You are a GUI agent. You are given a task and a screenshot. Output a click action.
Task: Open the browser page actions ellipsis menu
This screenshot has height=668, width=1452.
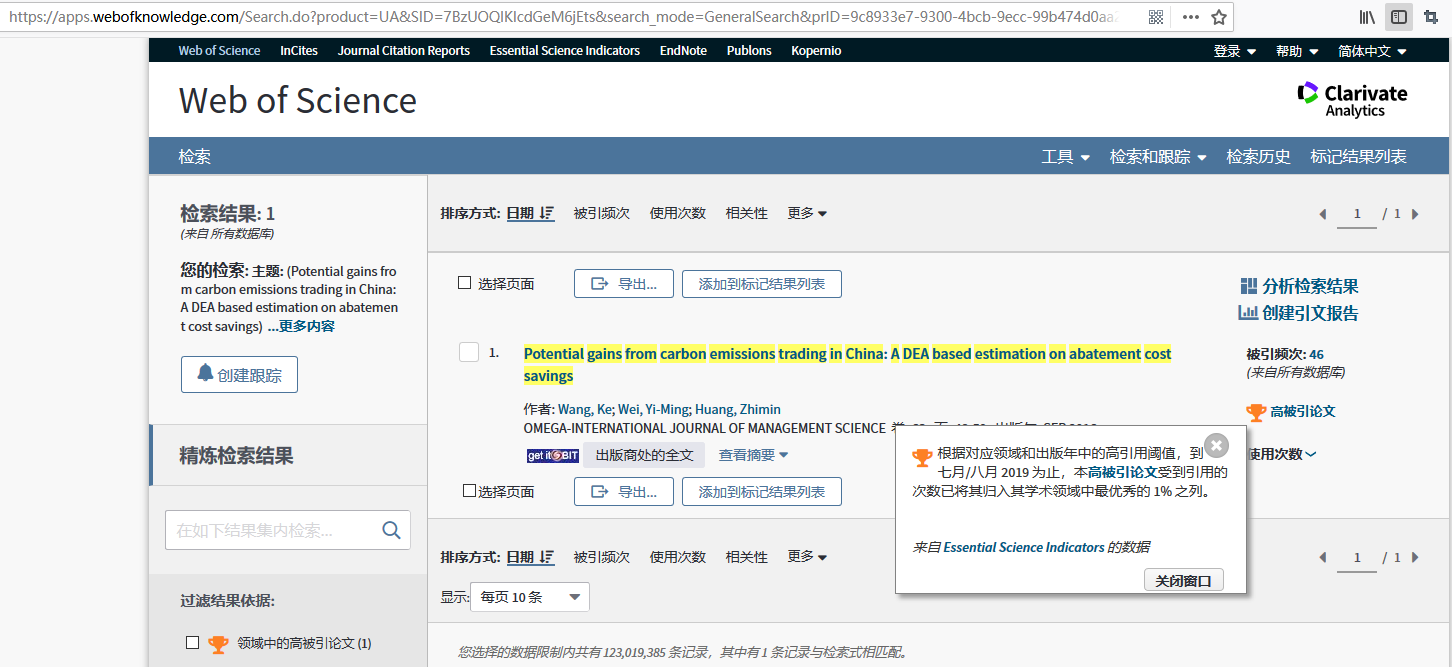coord(1190,17)
